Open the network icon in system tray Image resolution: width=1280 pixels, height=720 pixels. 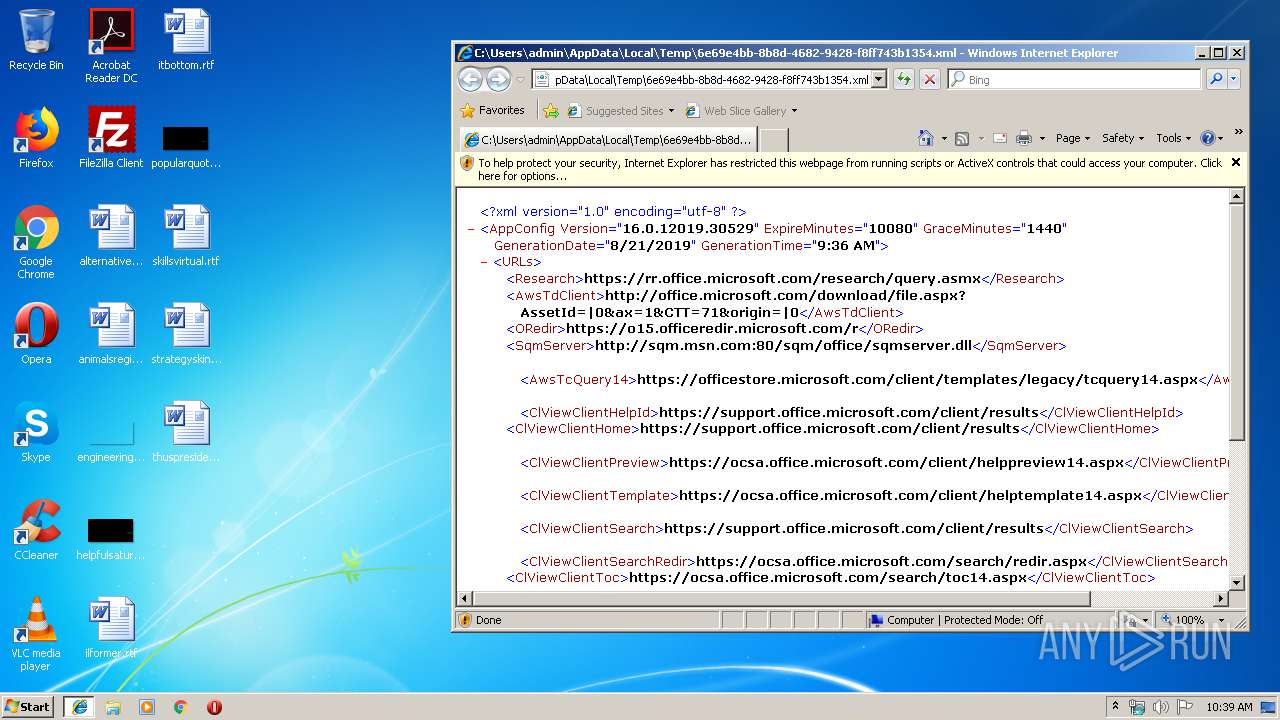(x=1137, y=707)
